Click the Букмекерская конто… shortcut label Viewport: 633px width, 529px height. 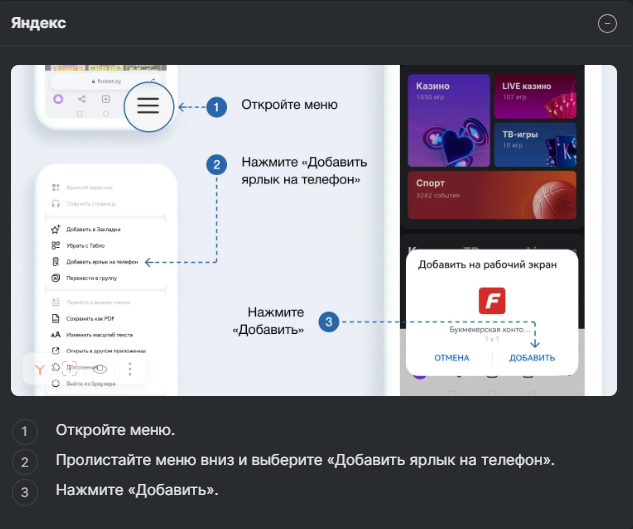click(x=490, y=330)
